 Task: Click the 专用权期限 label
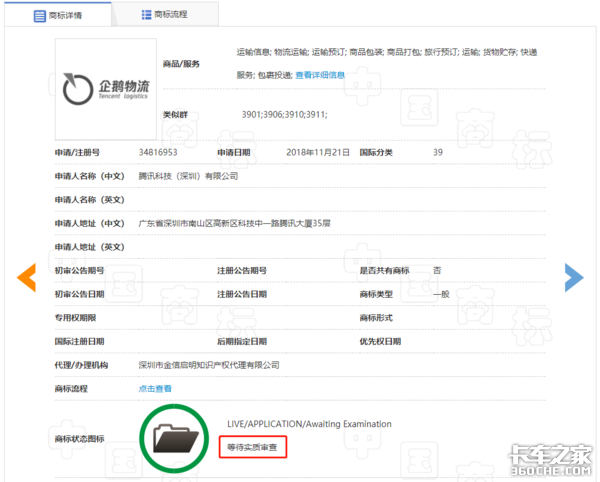(75, 318)
